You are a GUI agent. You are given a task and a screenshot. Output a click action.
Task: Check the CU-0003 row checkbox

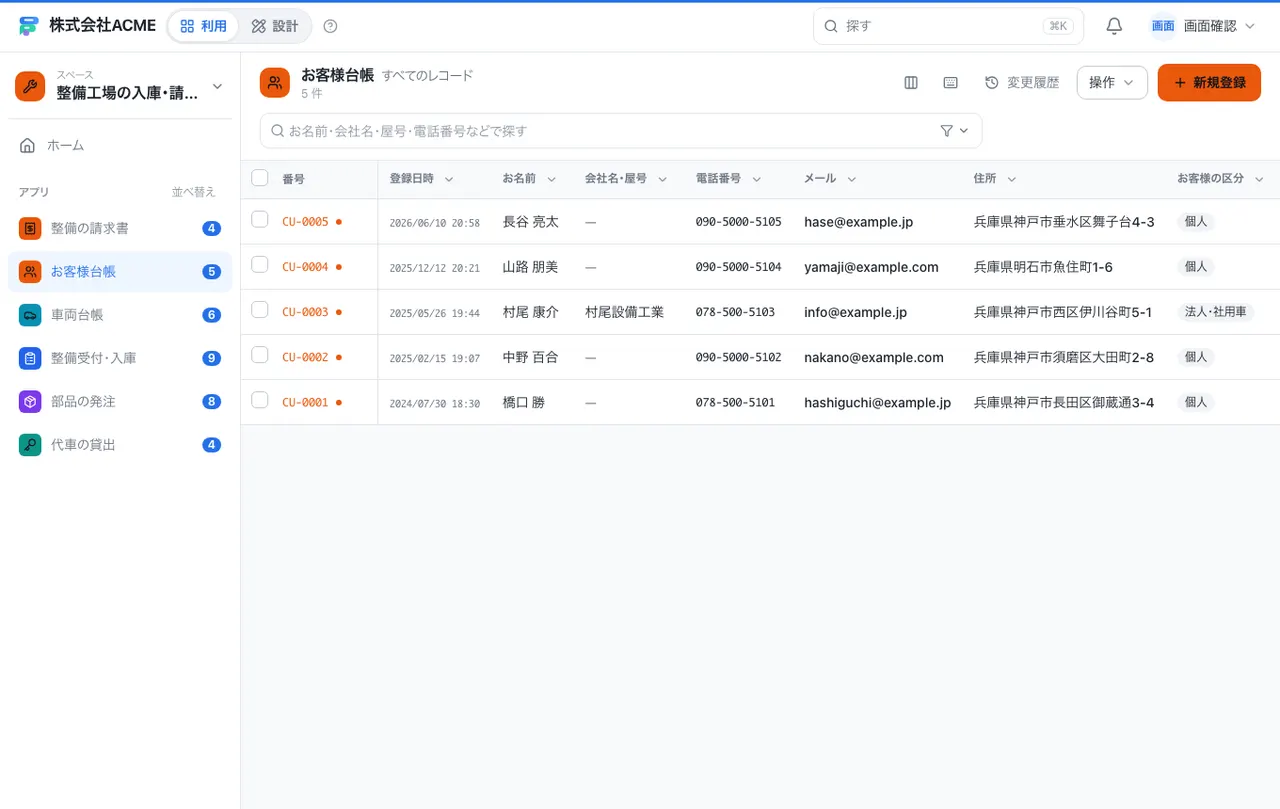tap(260, 309)
